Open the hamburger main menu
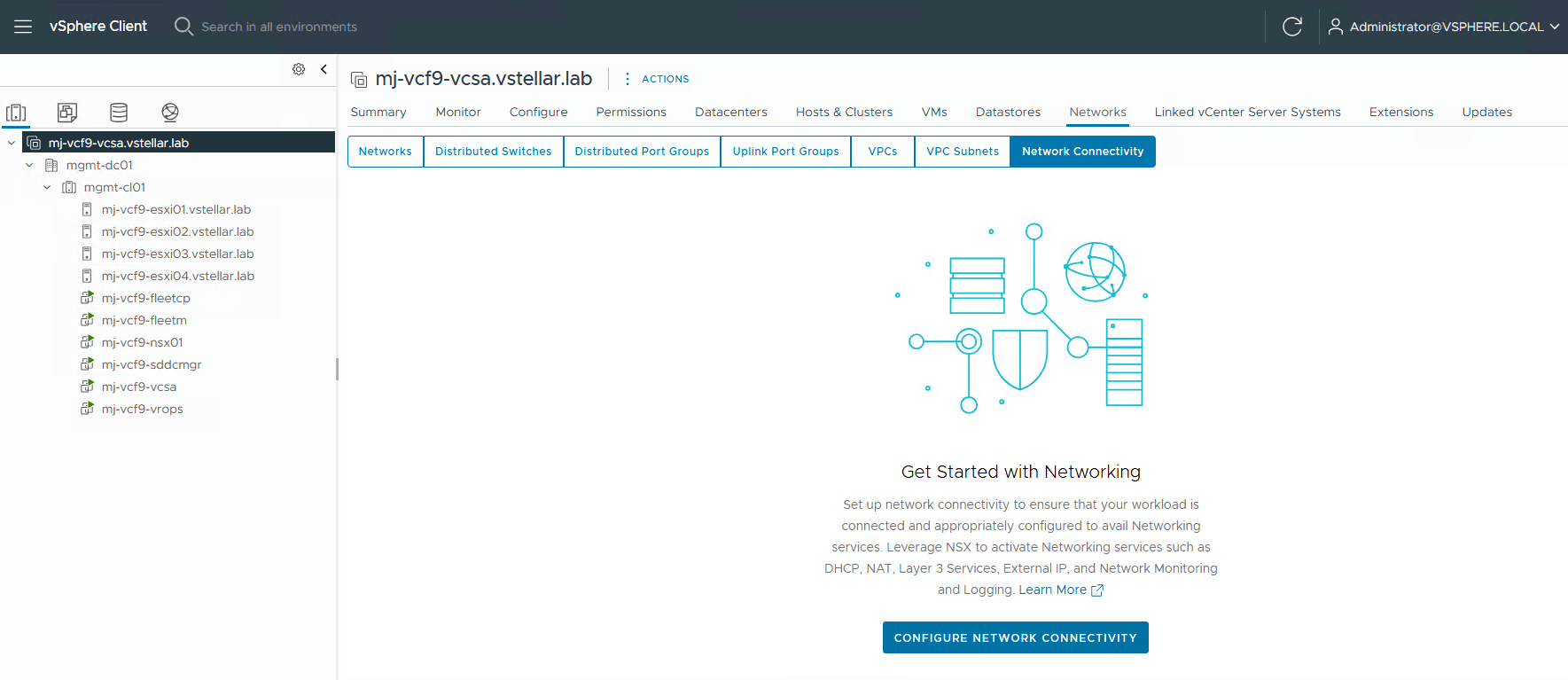The width and height of the screenshot is (1568, 680). click(23, 27)
